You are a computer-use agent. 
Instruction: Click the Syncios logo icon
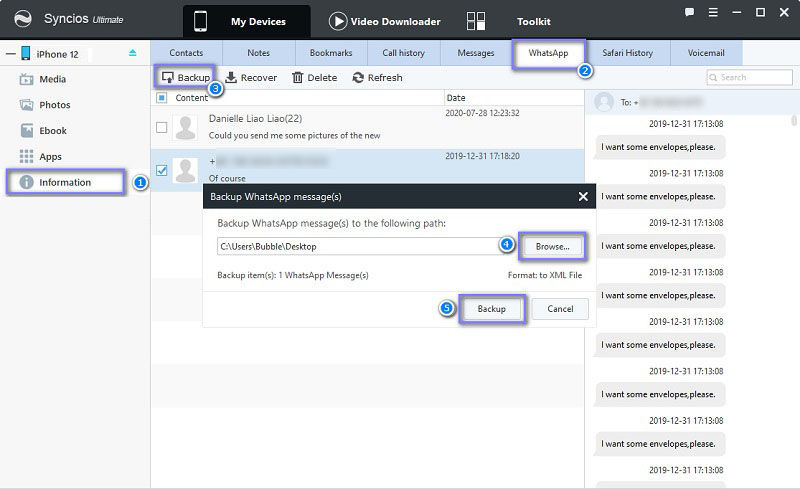(x=23, y=19)
